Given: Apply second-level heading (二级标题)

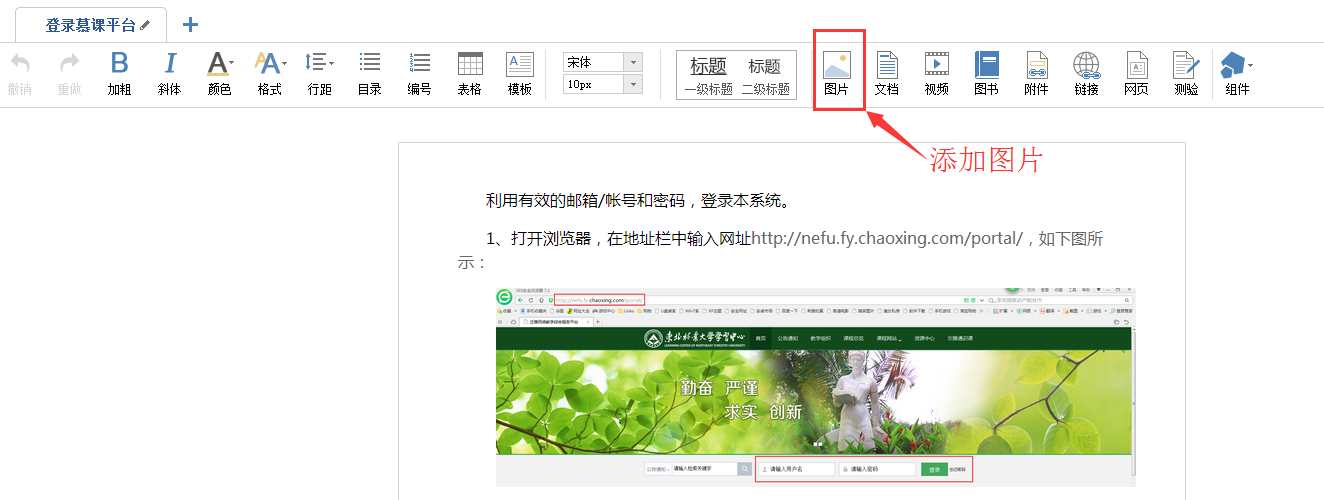Looking at the screenshot, I should click(x=765, y=75).
